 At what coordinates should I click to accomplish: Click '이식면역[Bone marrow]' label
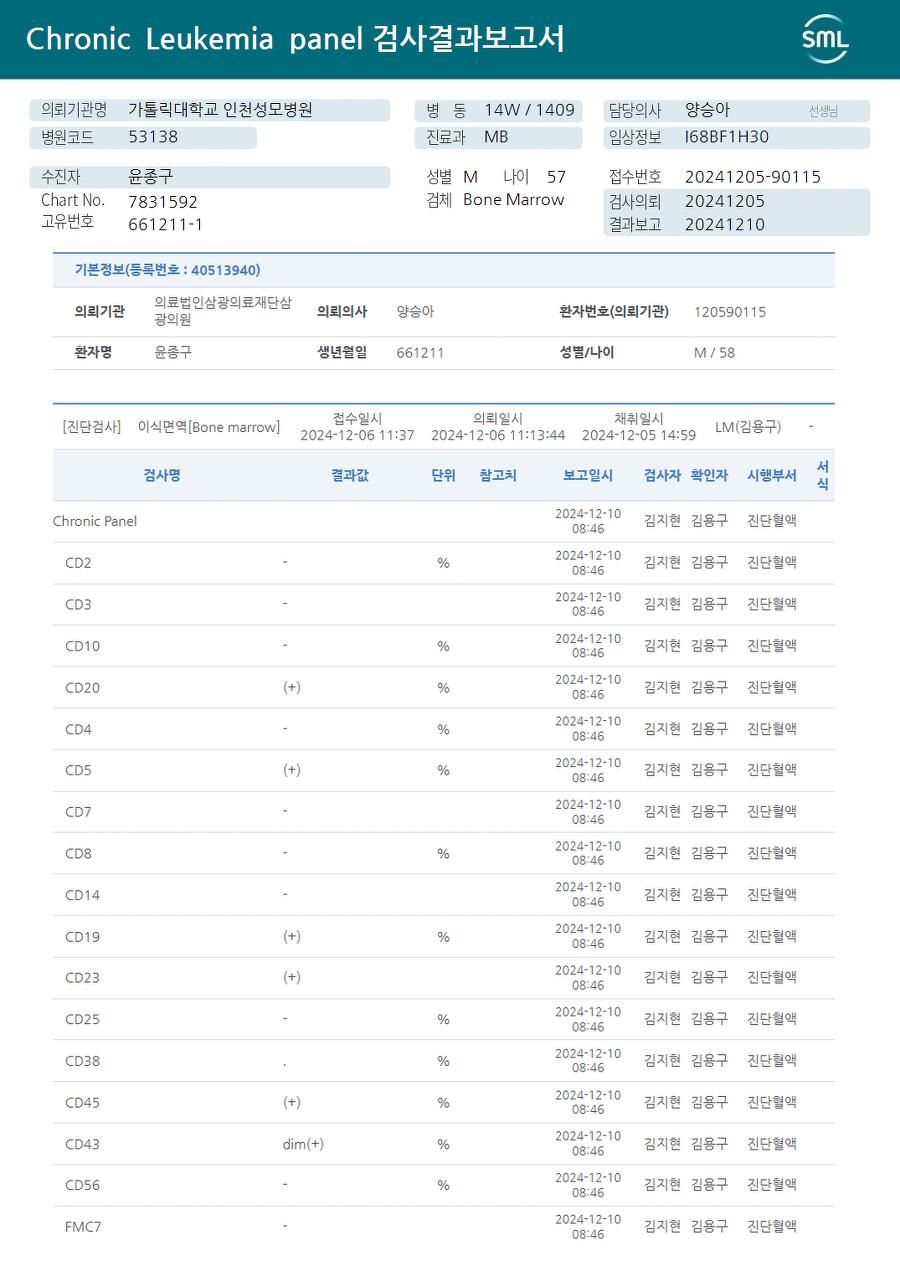[209, 427]
